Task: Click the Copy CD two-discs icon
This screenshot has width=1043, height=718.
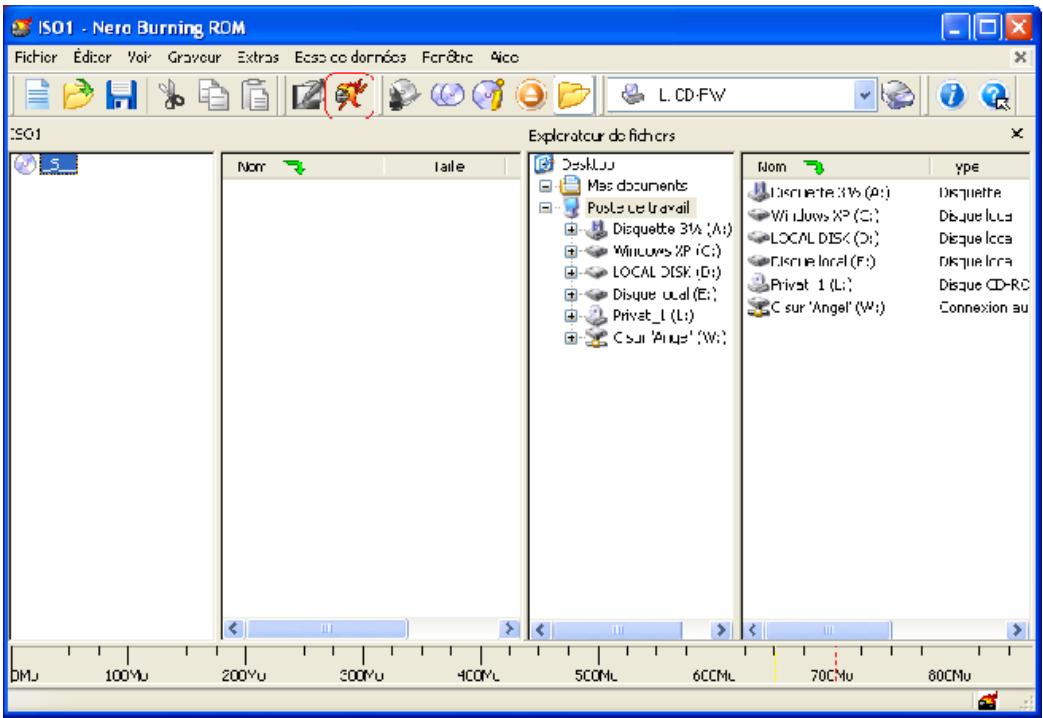Action: 448,96
